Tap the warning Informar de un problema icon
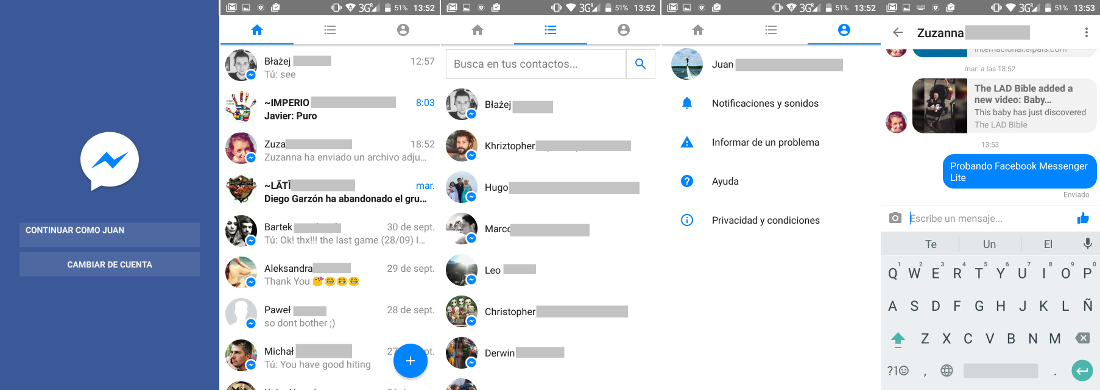Image resolution: width=1100 pixels, height=390 pixels. click(687, 142)
